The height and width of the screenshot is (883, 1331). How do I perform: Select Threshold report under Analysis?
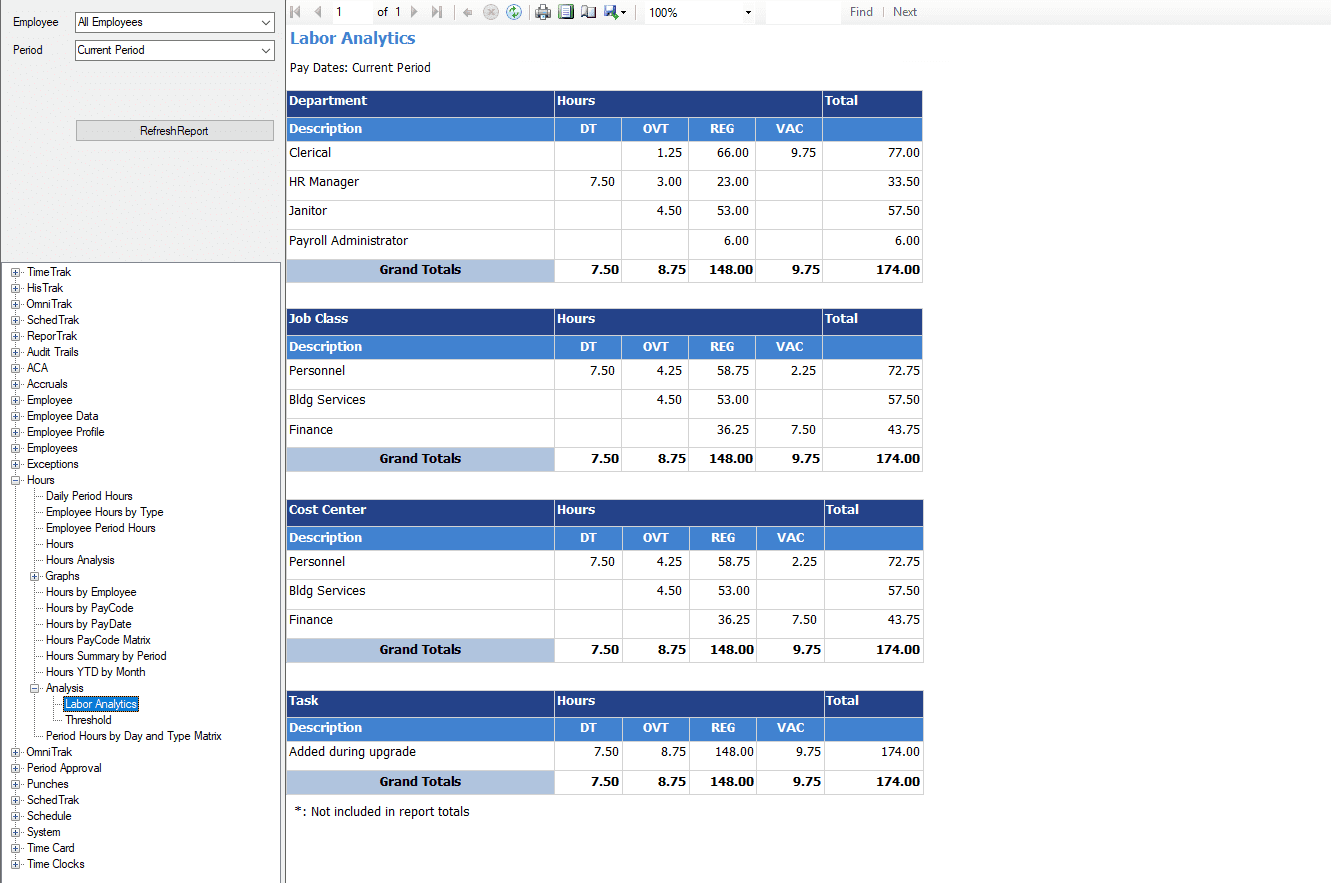point(88,720)
